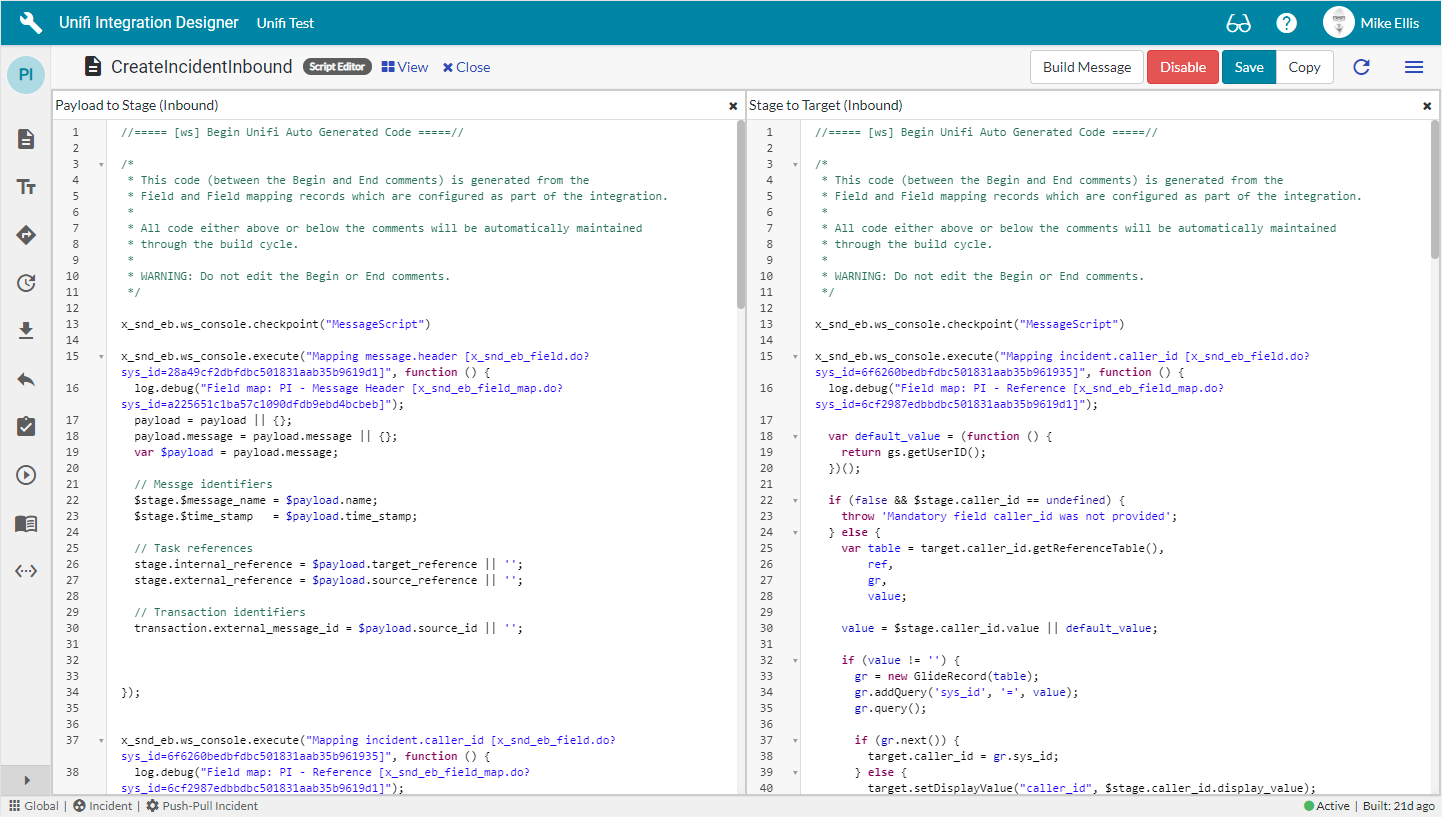
Task: Open the clipboard checkmark sidebar icon
Action: click(26, 427)
